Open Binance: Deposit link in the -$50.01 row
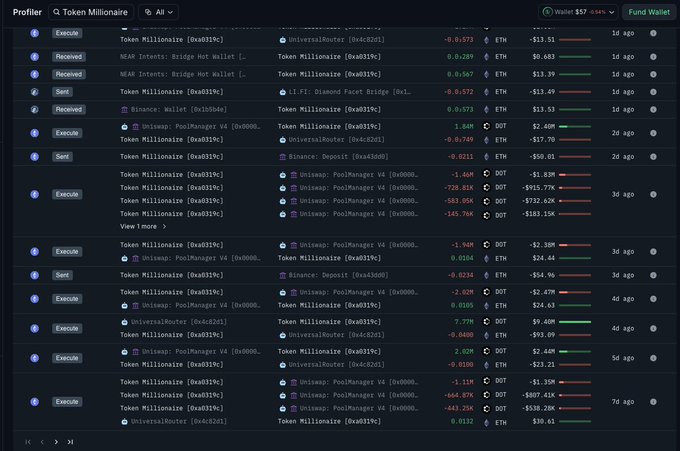680x451 pixels. point(338,157)
